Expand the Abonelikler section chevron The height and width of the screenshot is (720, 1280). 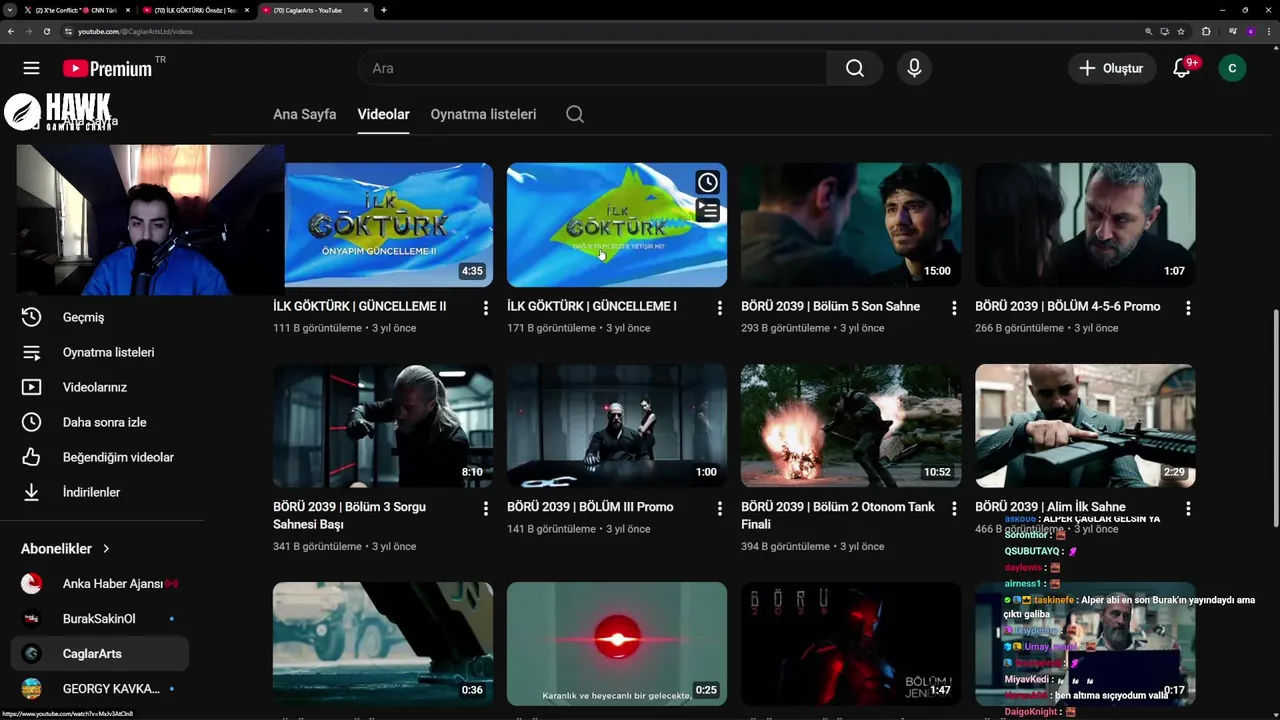pyautogui.click(x=106, y=549)
